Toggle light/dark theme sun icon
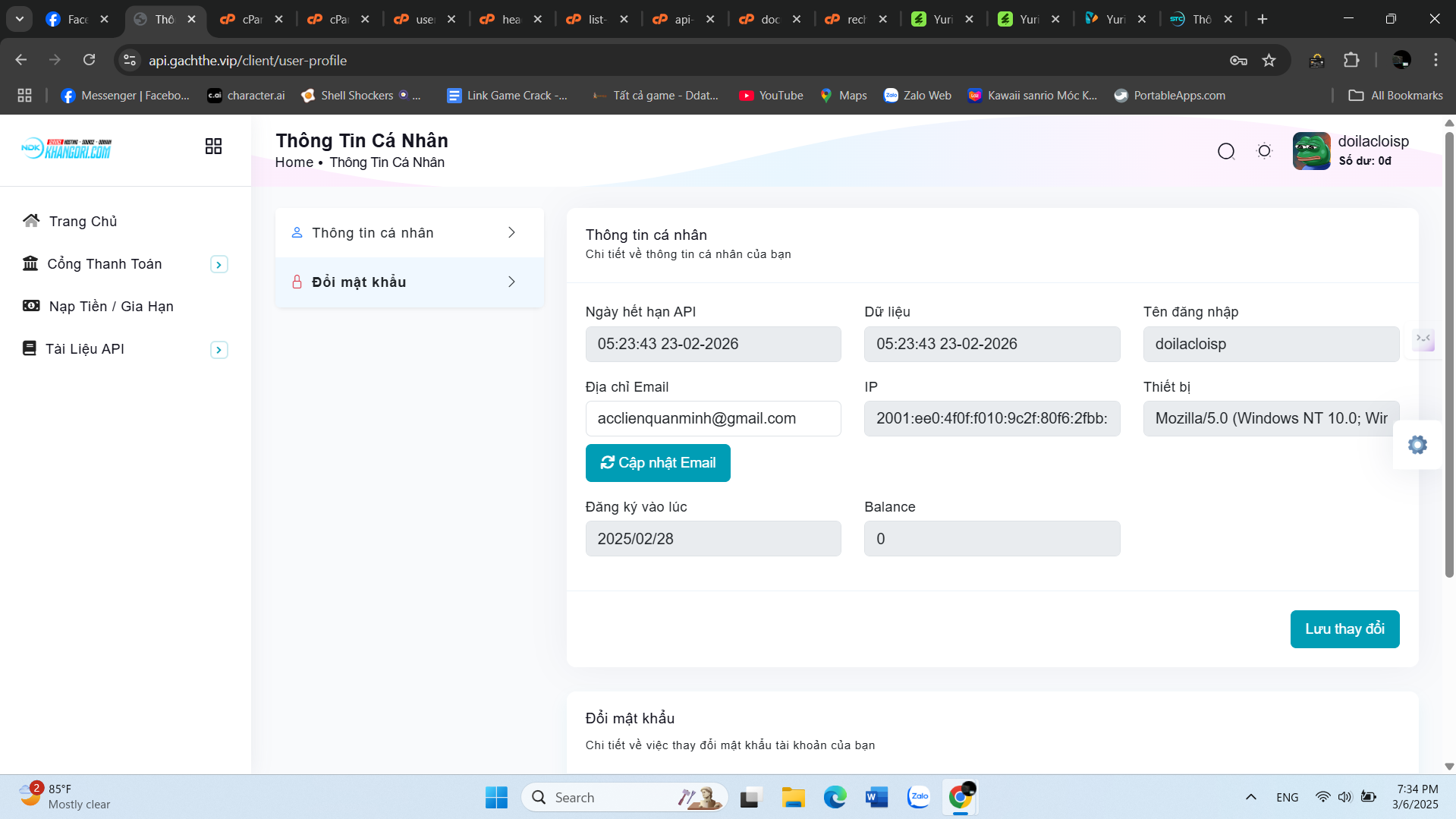Viewport: 1456px width, 819px height. pyautogui.click(x=1264, y=151)
